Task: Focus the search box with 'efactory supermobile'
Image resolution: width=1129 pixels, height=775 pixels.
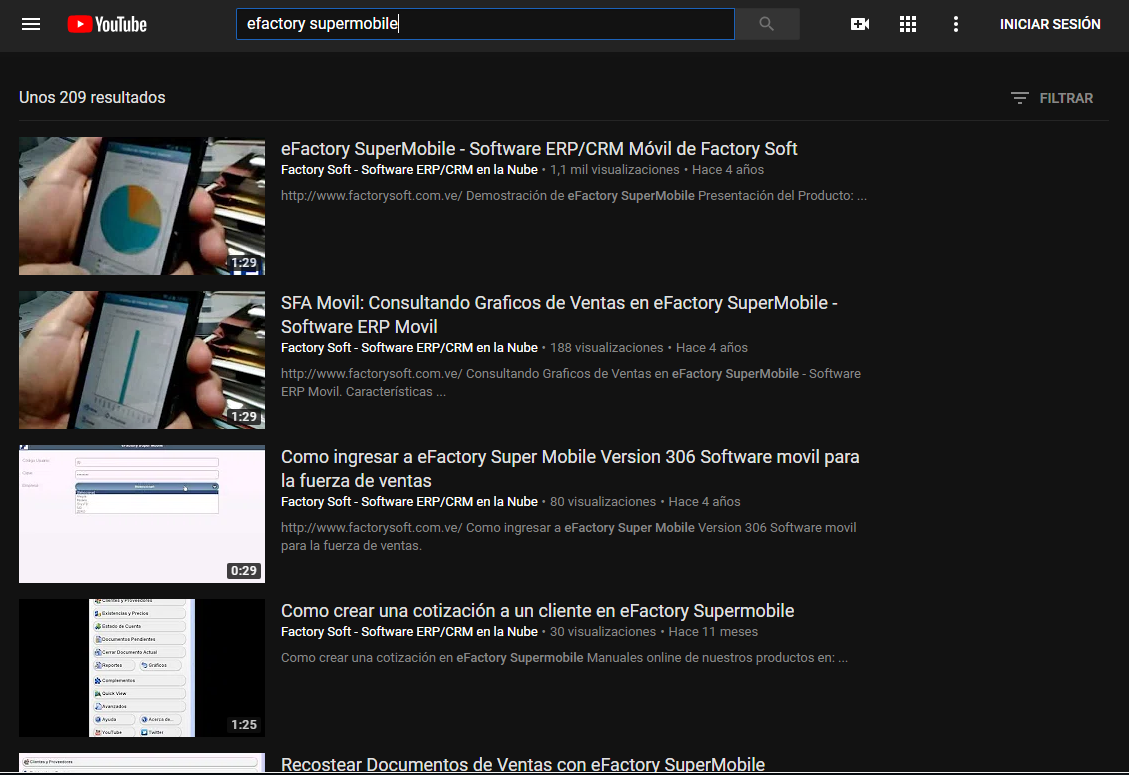Action: 485,24
